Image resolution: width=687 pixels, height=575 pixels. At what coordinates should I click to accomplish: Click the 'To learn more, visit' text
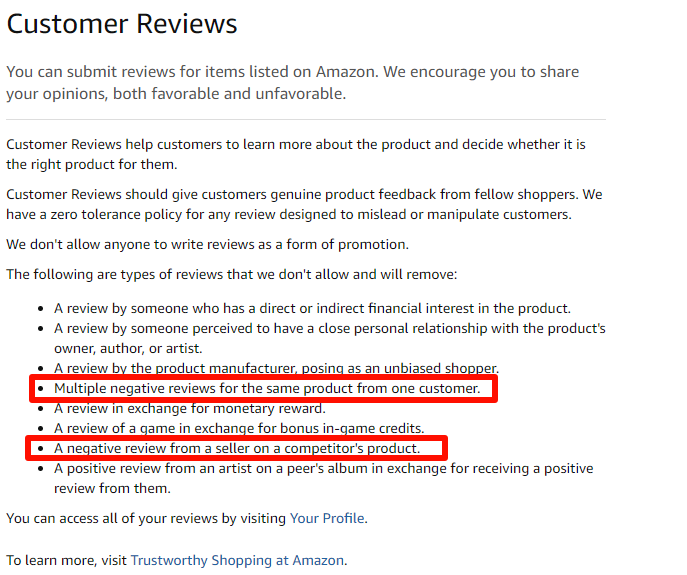(67, 560)
